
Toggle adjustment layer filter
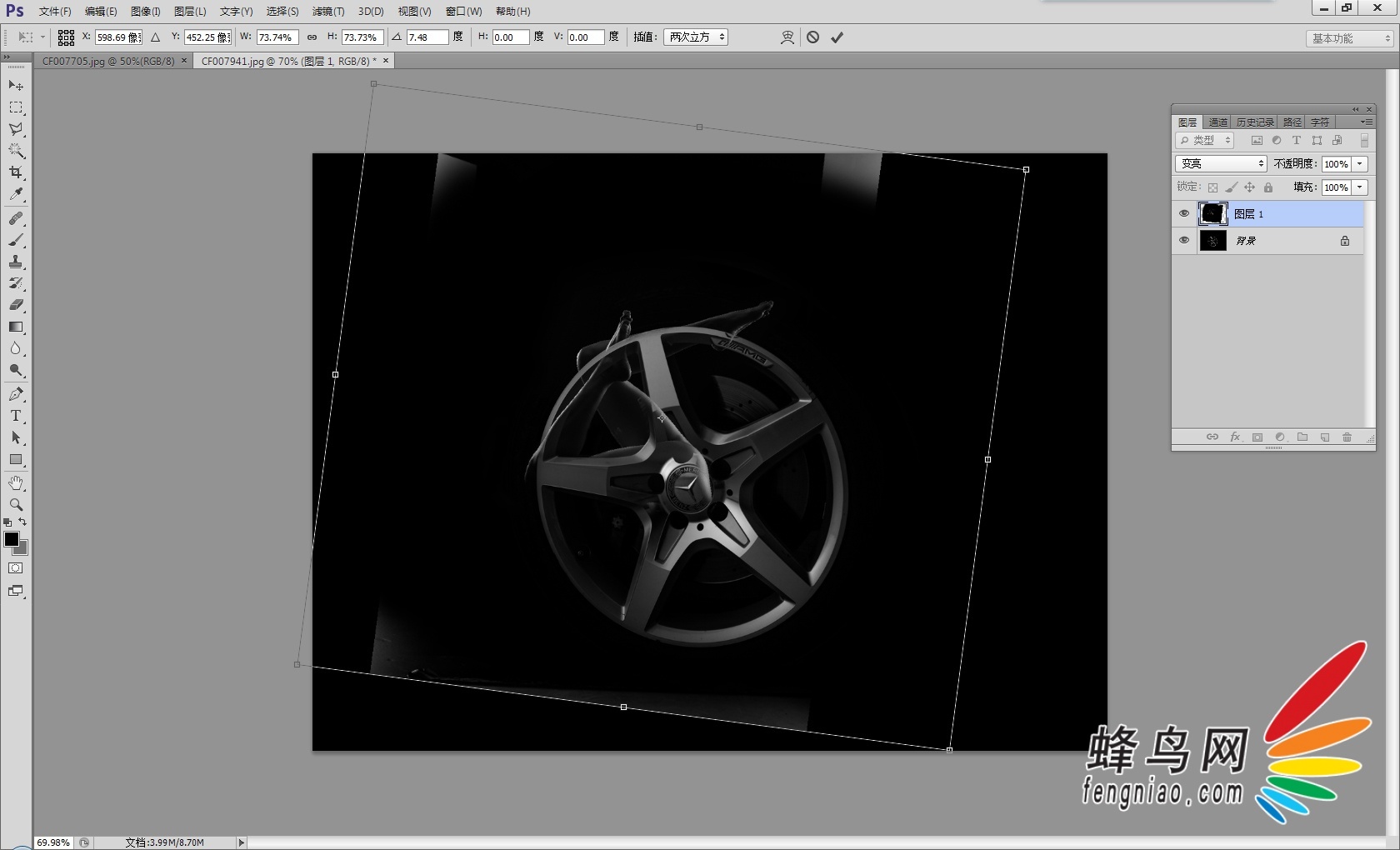(x=1277, y=141)
